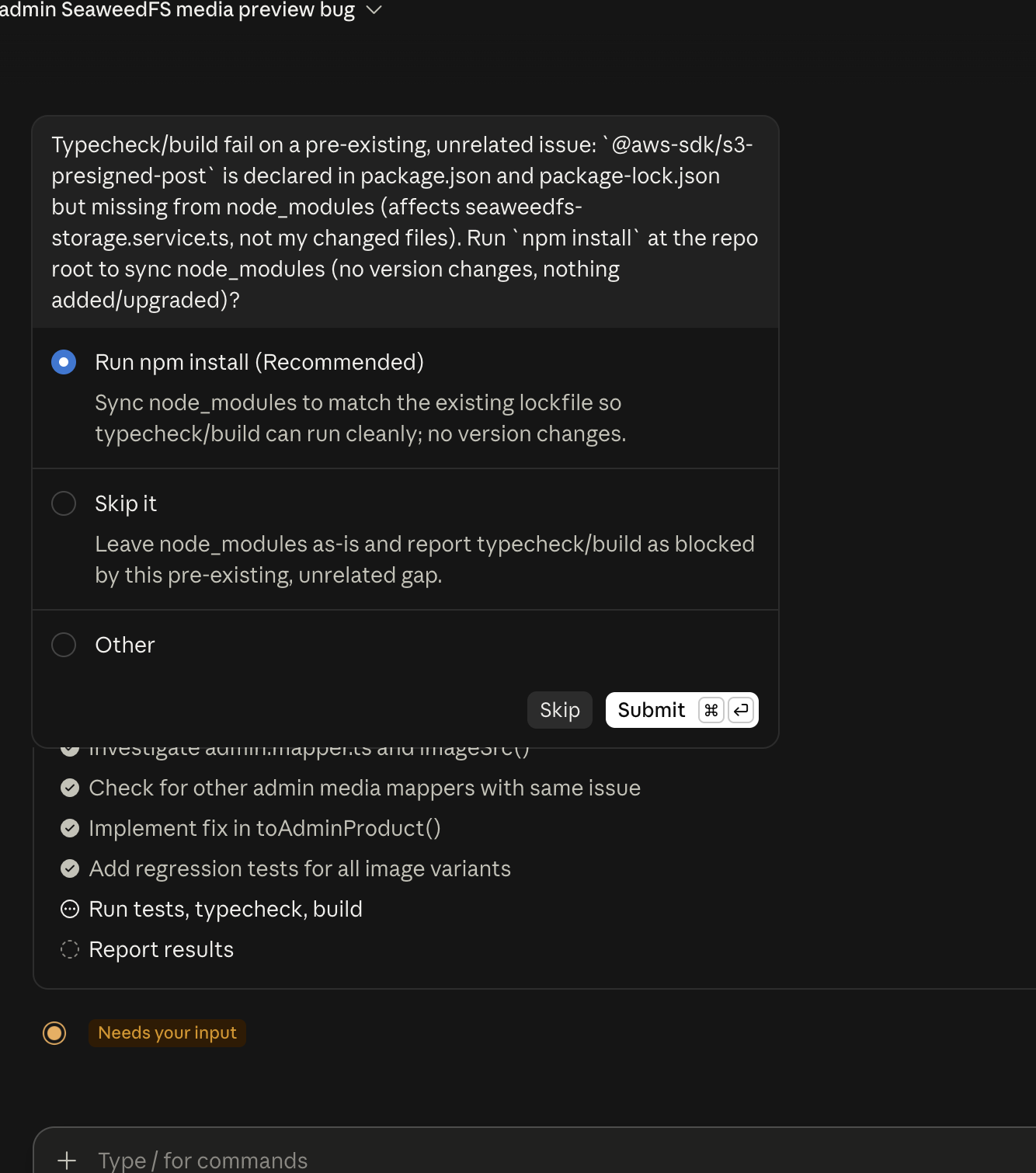Choose the Skip it radio option
The height and width of the screenshot is (1173, 1036).
tap(64, 503)
